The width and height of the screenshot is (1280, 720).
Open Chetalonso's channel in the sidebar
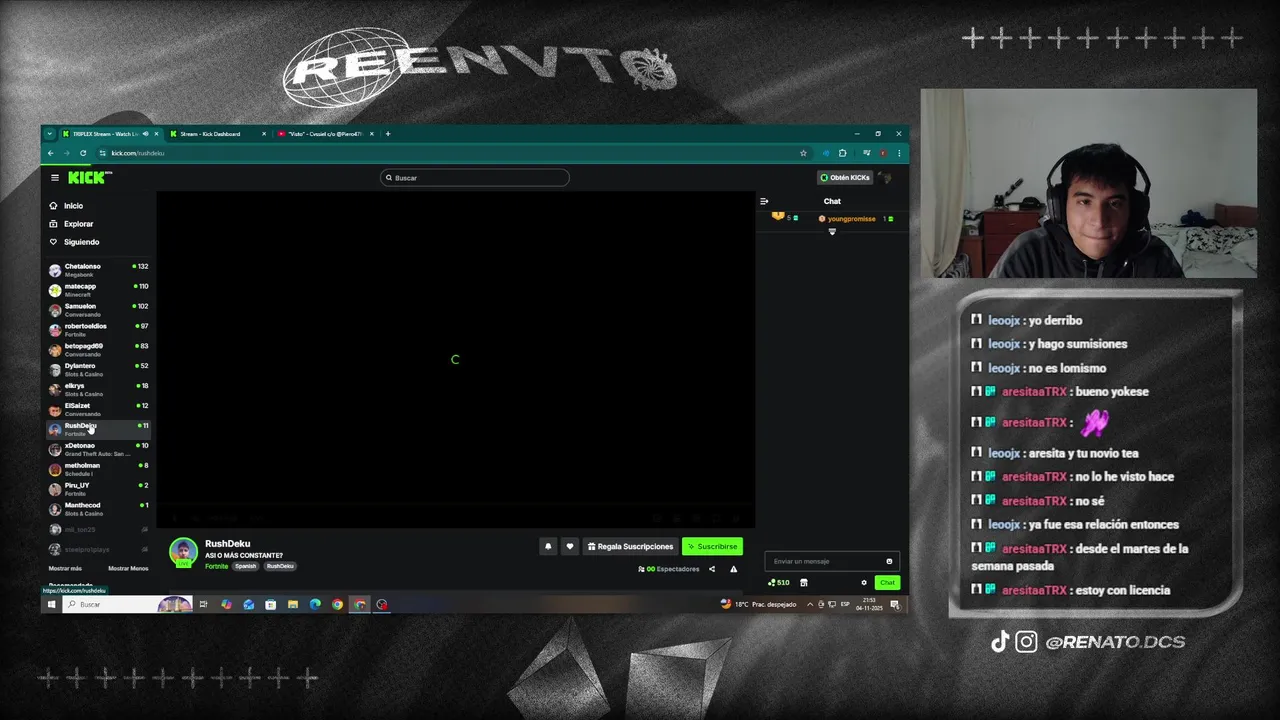coord(98,269)
